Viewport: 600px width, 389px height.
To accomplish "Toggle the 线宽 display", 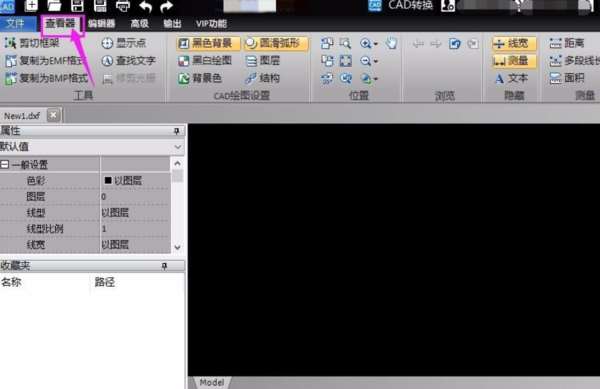I will (514, 43).
